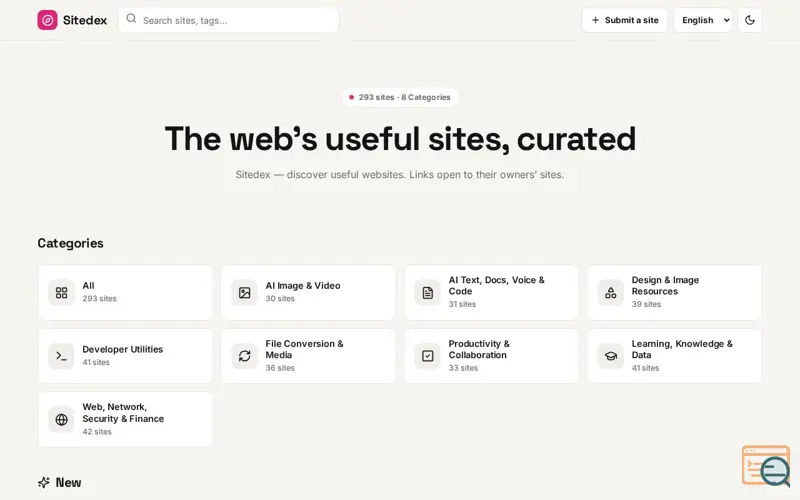Viewport: 800px width, 500px height.
Task: Open the floating browser inspect widget icon
Action: (x=766, y=465)
